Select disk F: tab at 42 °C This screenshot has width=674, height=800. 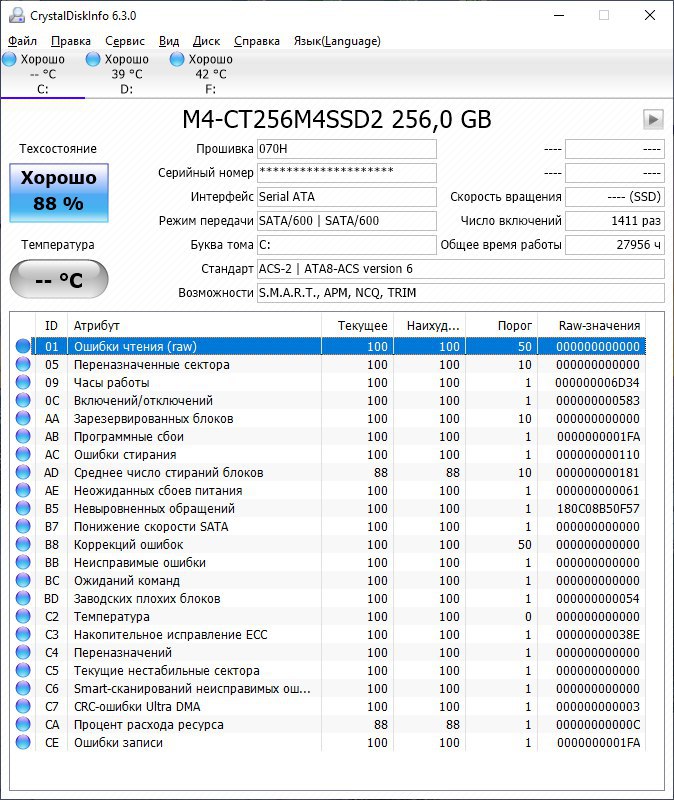[x=210, y=74]
